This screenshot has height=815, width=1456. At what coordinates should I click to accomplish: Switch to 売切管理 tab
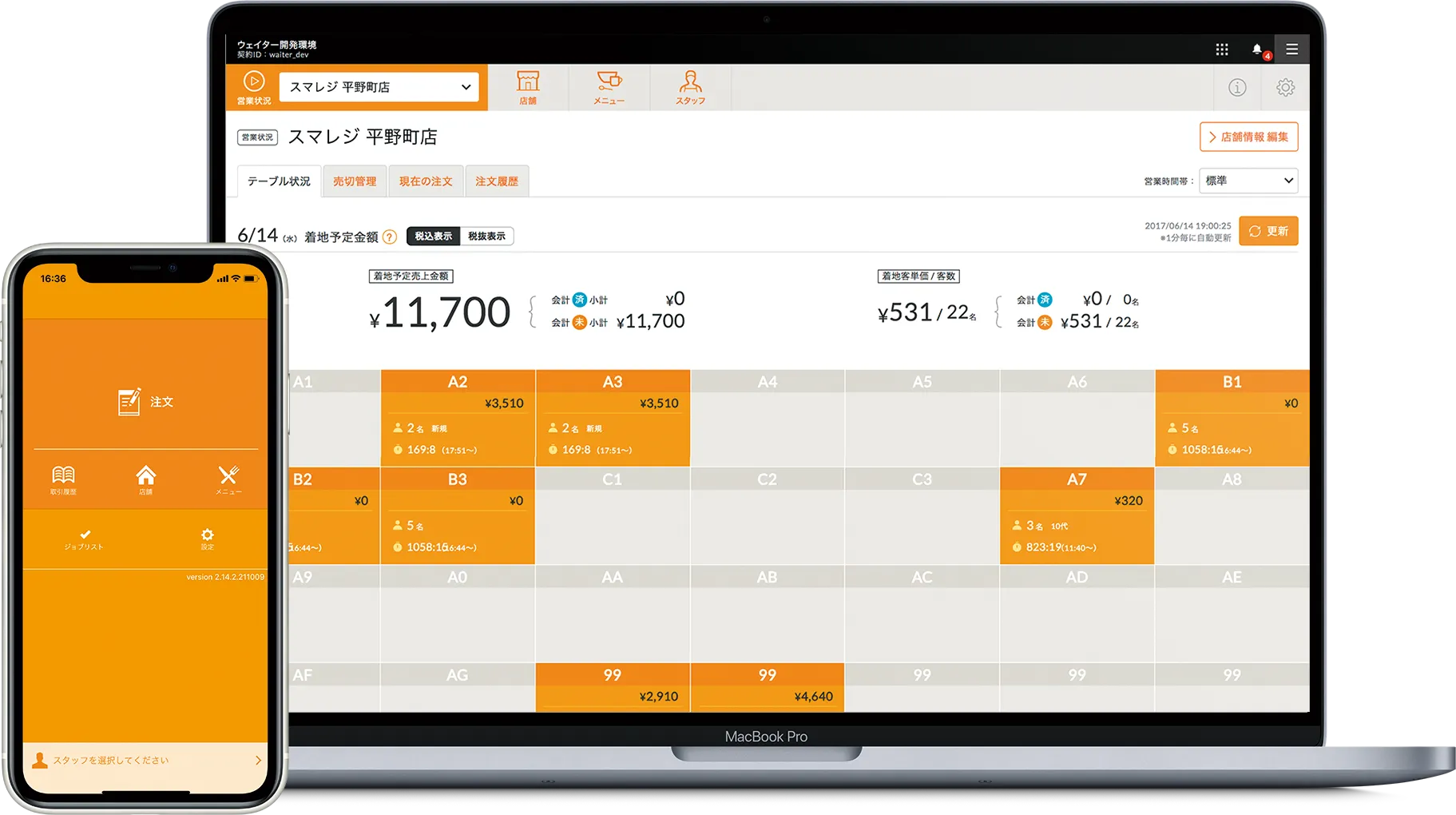(x=355, y=181)
